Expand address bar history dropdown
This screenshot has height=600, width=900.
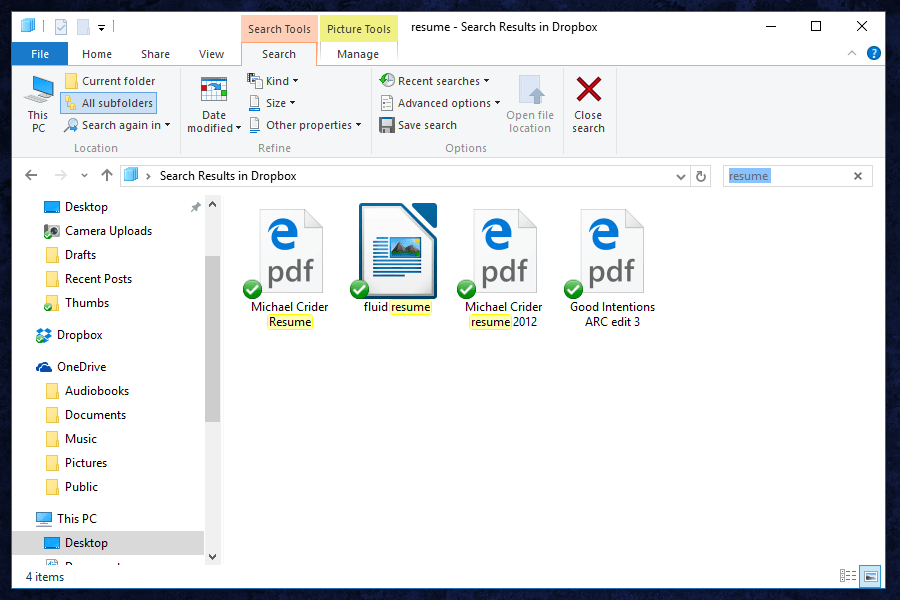point(681,176)
